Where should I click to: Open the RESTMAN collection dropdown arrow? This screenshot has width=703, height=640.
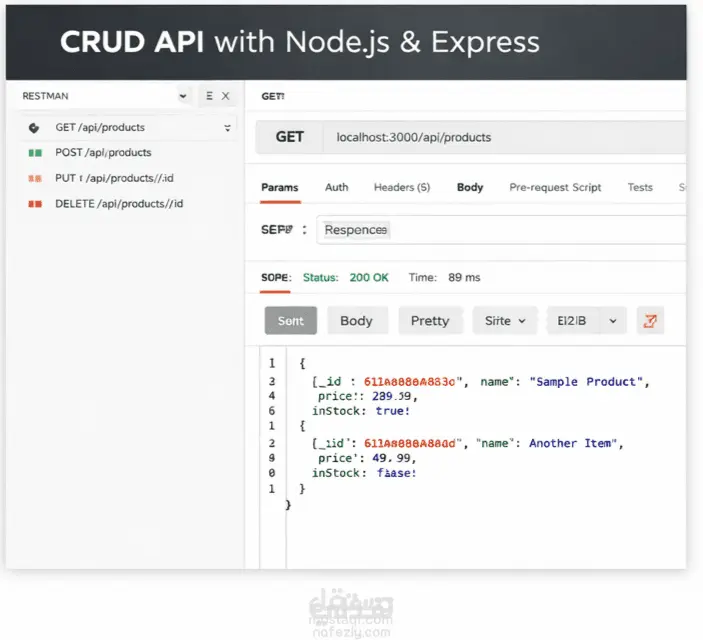coord(182,96)
